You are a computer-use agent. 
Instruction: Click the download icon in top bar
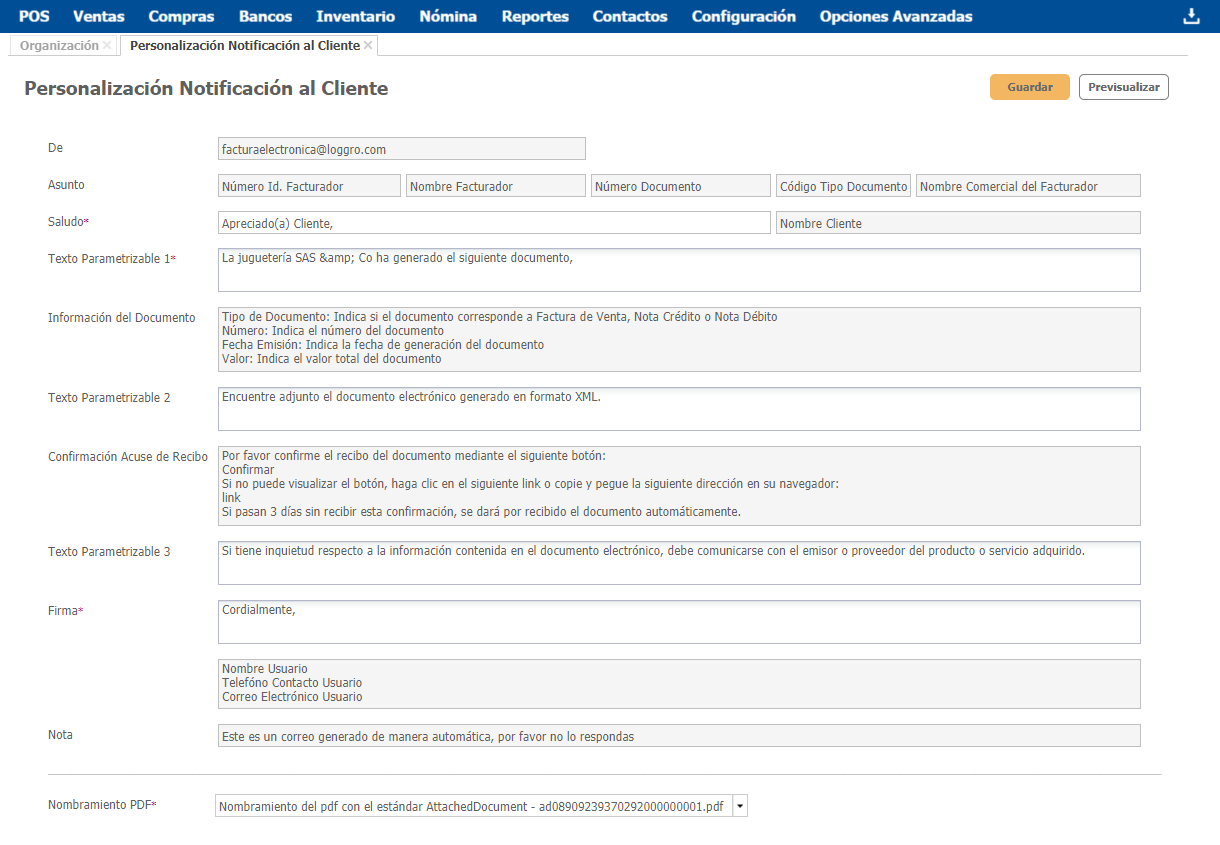point(1190,16)
